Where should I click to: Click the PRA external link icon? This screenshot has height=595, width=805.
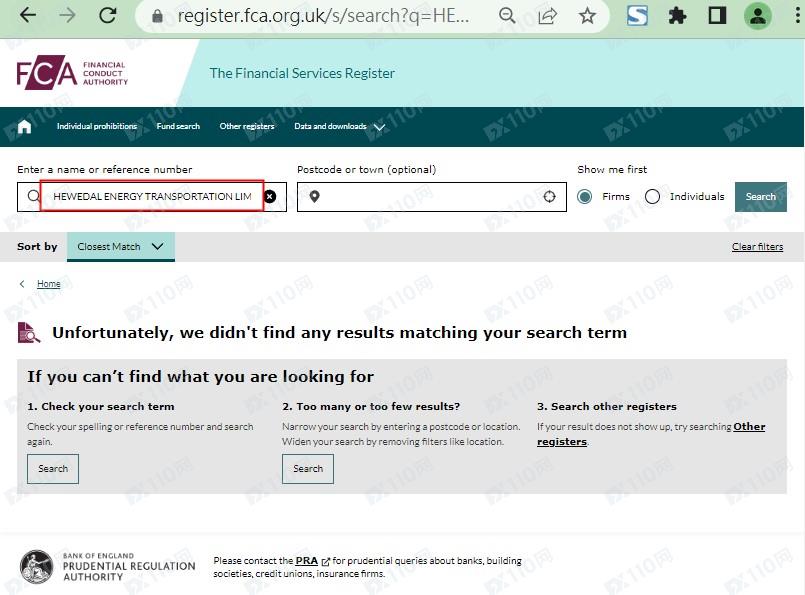325,562
